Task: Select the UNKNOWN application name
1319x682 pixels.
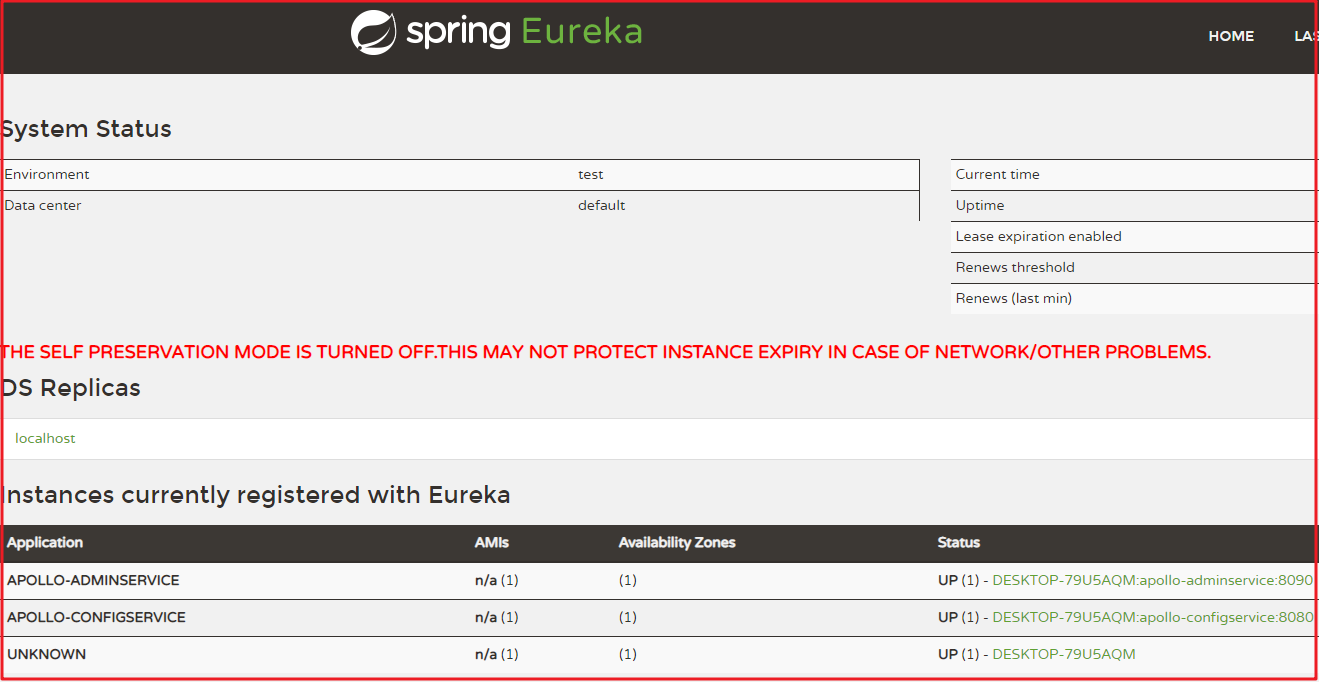Action: (46, 654)
